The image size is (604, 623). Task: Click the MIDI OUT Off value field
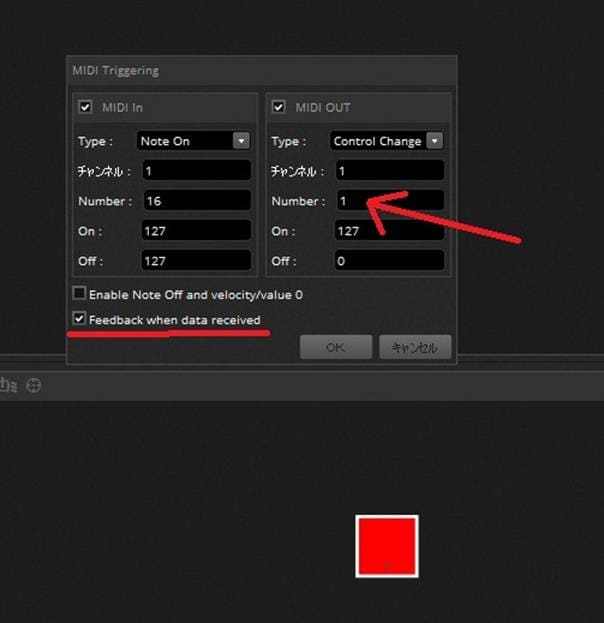[388, 261]
